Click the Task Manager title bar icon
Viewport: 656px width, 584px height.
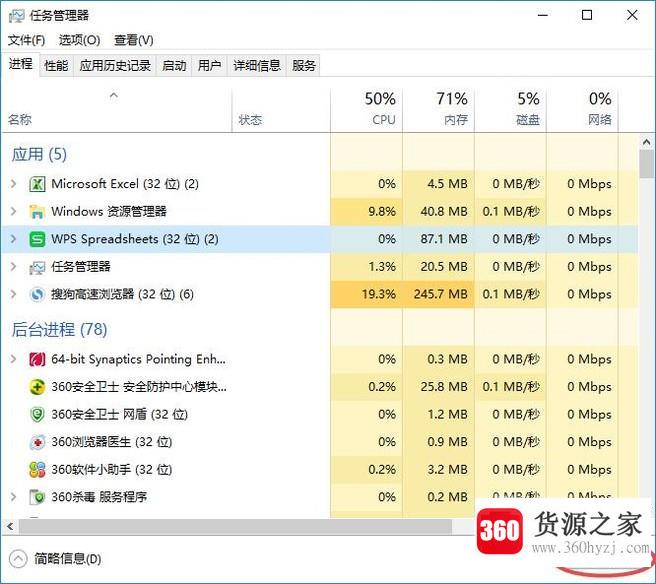point(17,16)
